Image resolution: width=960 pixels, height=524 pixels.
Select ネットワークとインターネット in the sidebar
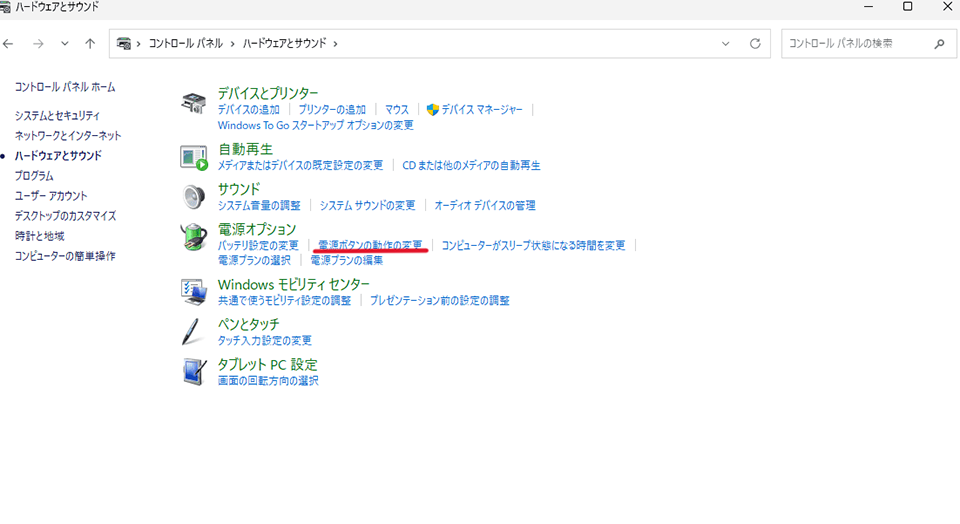[68, 136]
